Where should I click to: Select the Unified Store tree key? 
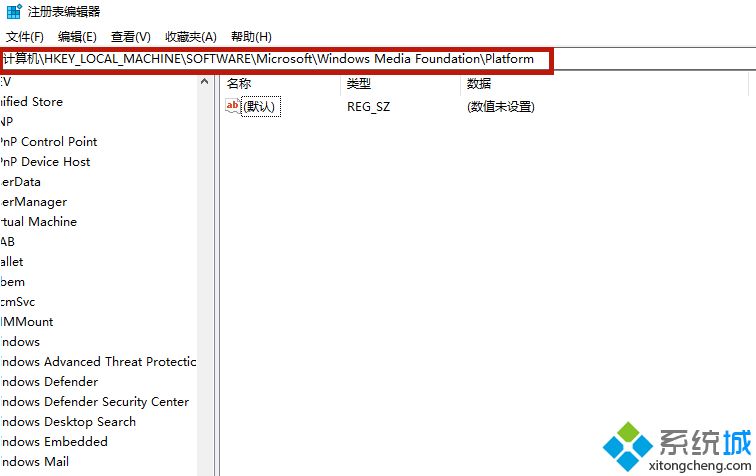pyautogui.click(x=32, y=102)
